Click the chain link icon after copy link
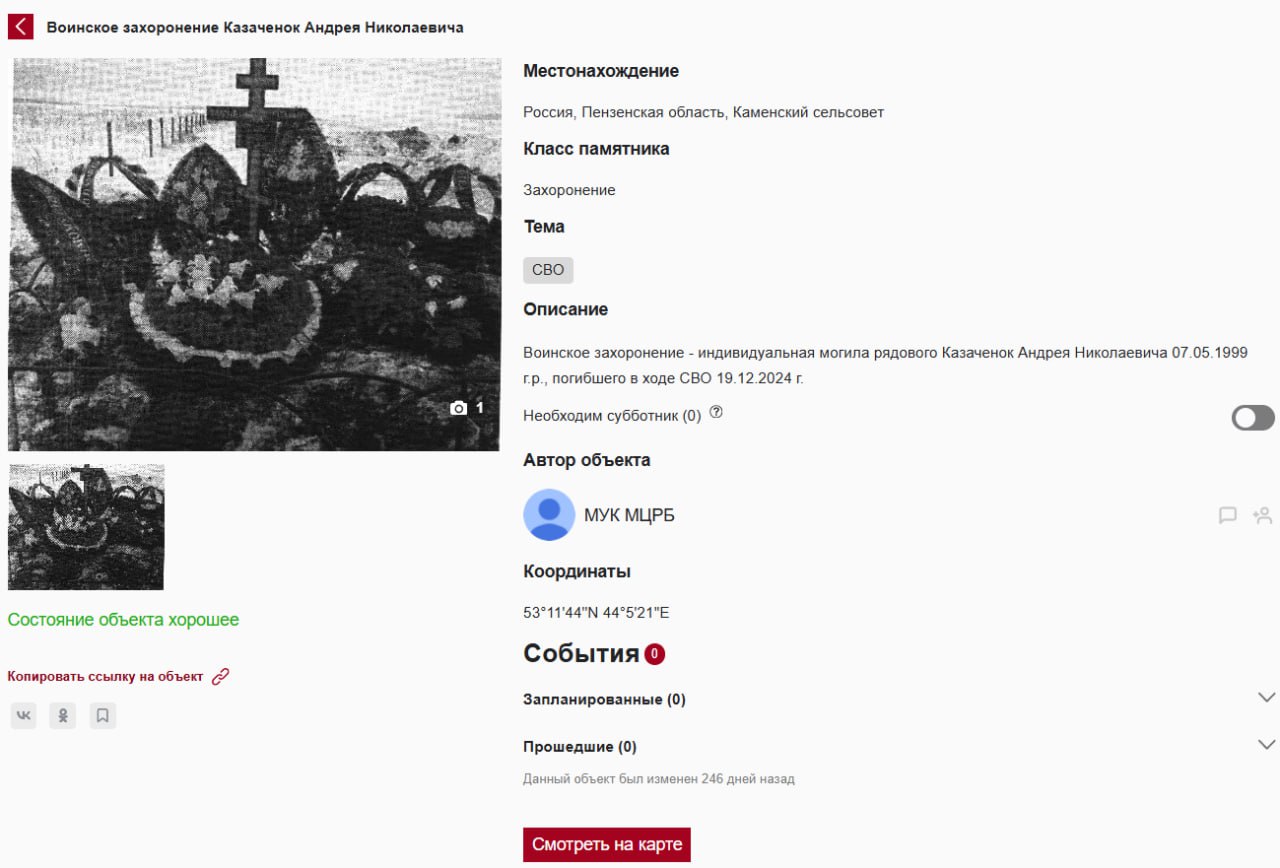Image resolution: width=1280 pixels, height=868 pixels. click(221, 676)
